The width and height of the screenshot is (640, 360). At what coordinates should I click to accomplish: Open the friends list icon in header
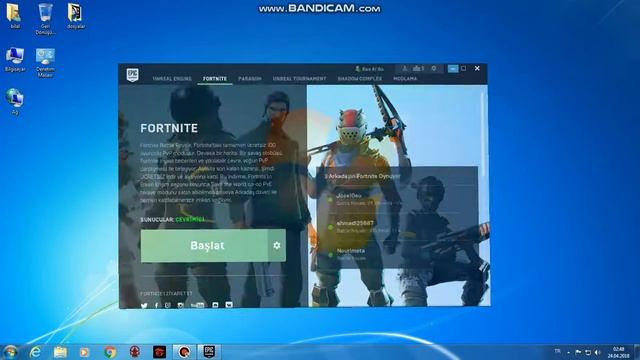point(418,69)
